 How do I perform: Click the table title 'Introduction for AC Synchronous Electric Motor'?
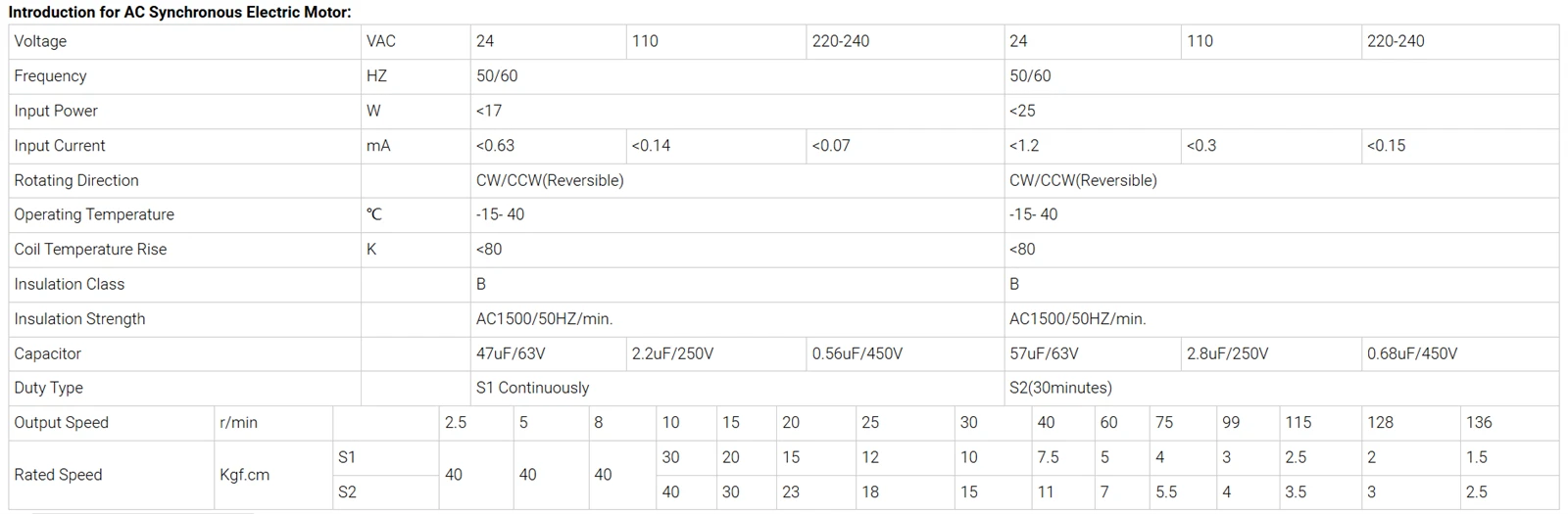point(179,12)
